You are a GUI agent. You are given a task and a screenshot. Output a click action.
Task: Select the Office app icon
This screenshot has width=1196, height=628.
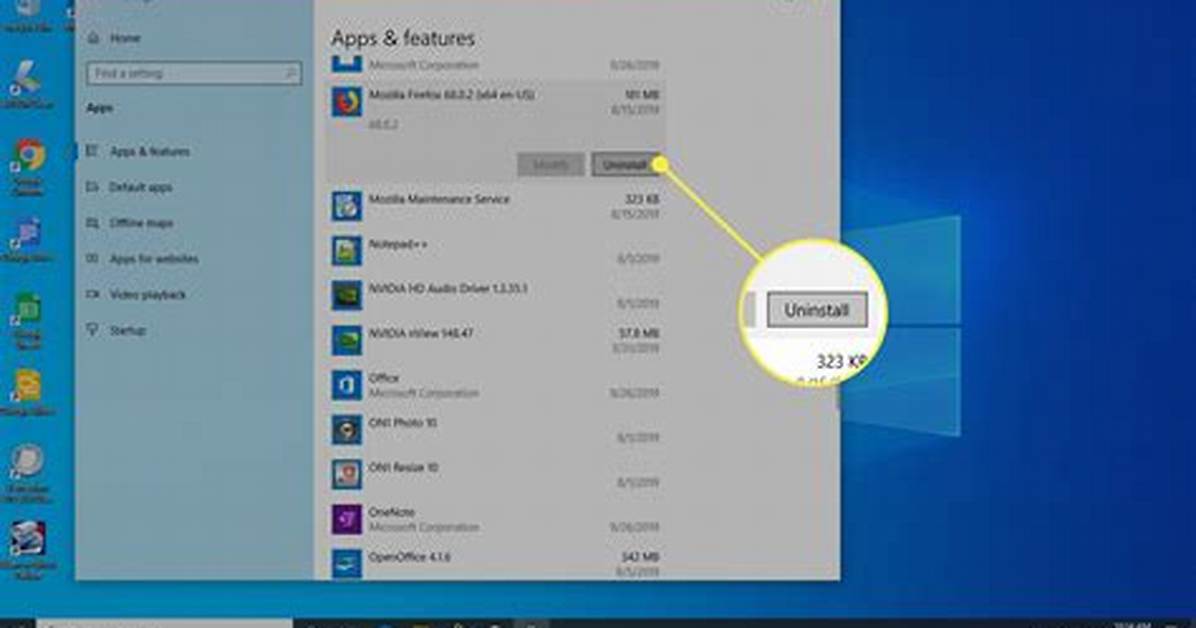pos(346,385)
